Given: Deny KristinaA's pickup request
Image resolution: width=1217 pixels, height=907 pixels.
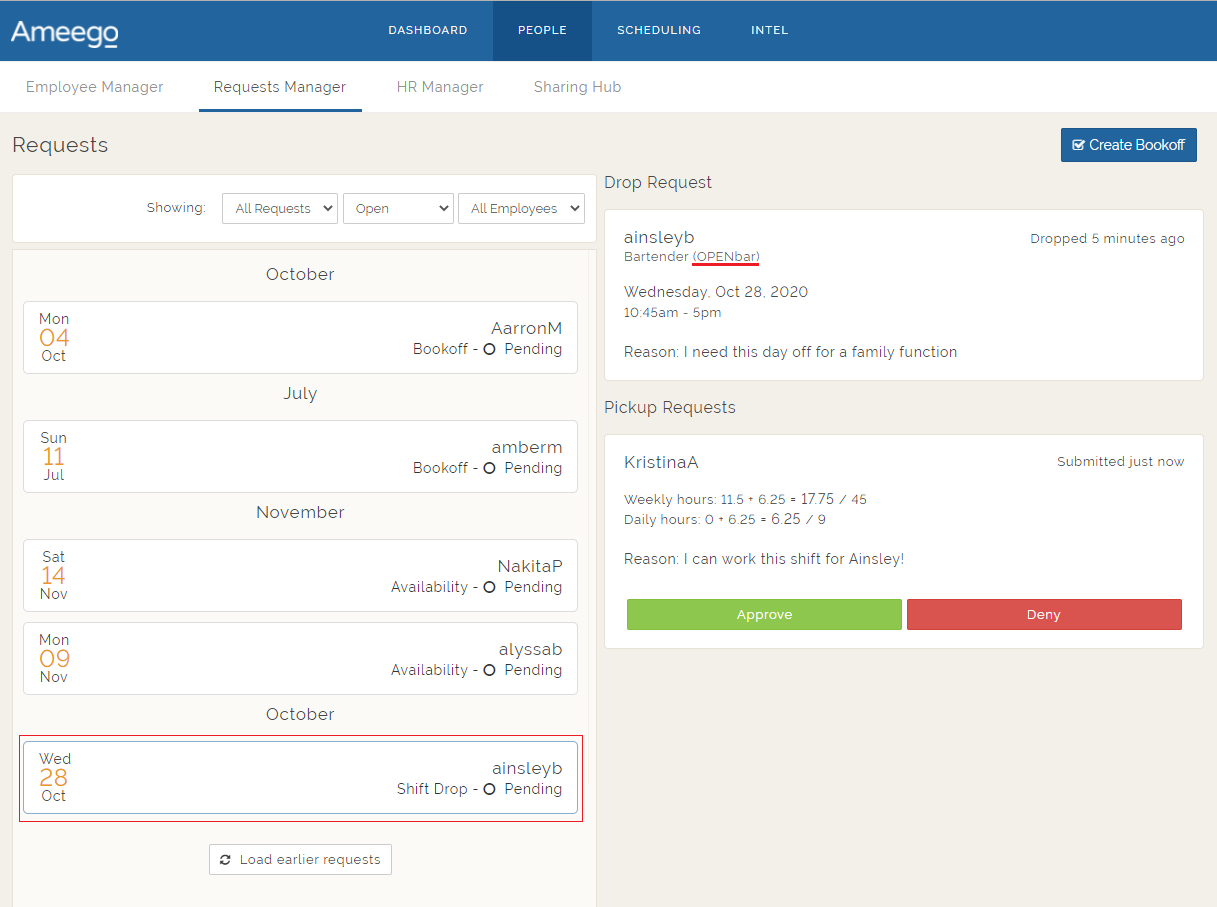Looking at the screenshot, I should pos(1044,615).
